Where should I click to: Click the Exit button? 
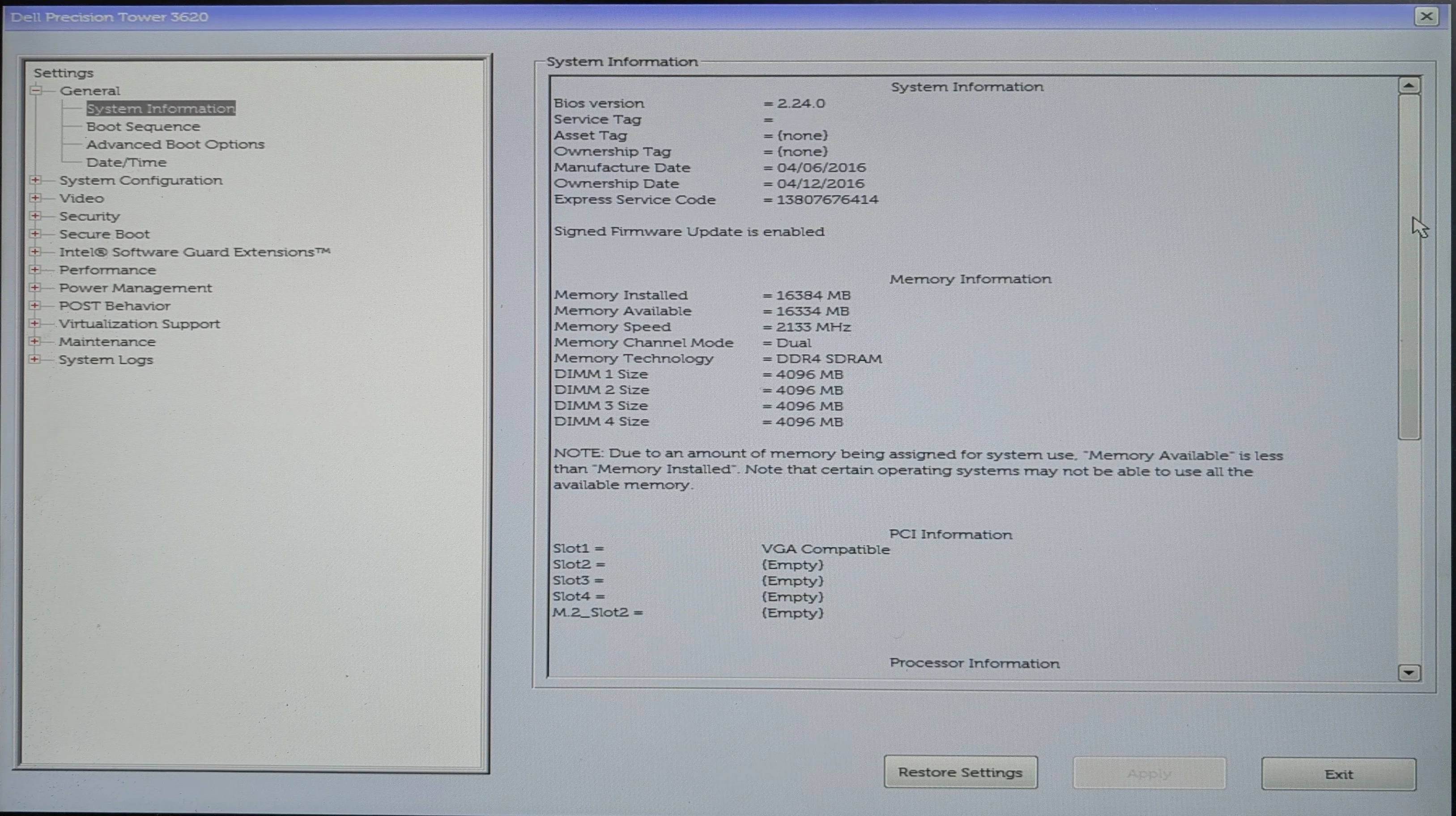coord(1338,774)
